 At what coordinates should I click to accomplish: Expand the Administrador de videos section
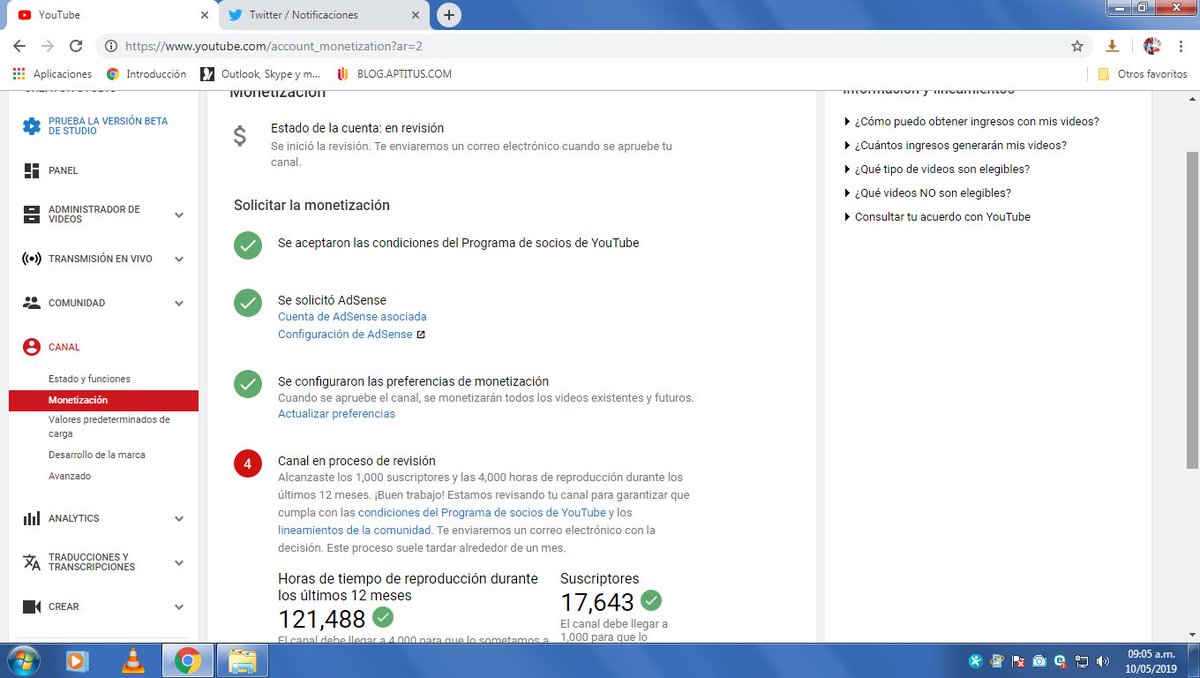pyautogui.click(x=179, y=215)
